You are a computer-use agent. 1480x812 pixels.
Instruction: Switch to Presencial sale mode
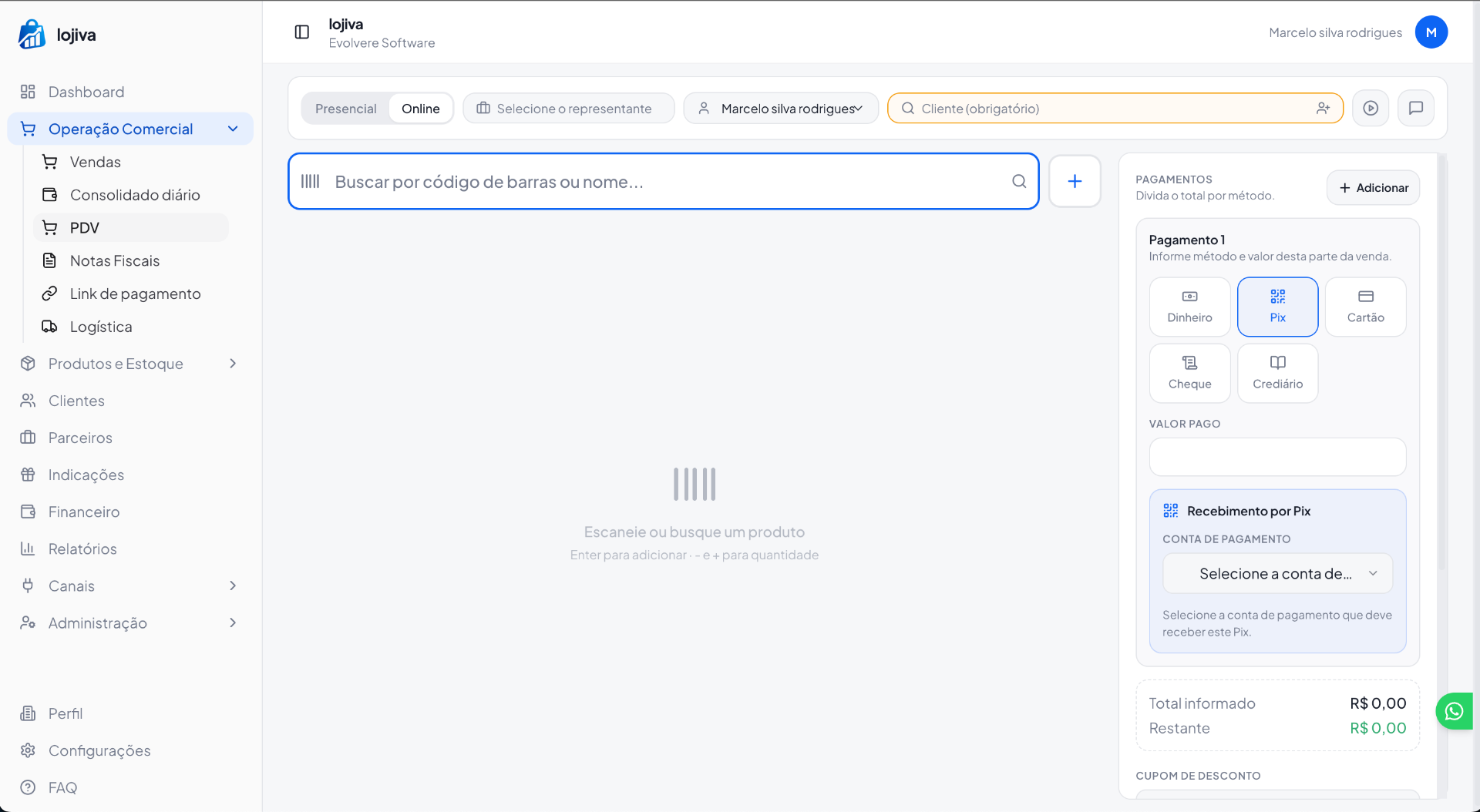click(345, 109)
